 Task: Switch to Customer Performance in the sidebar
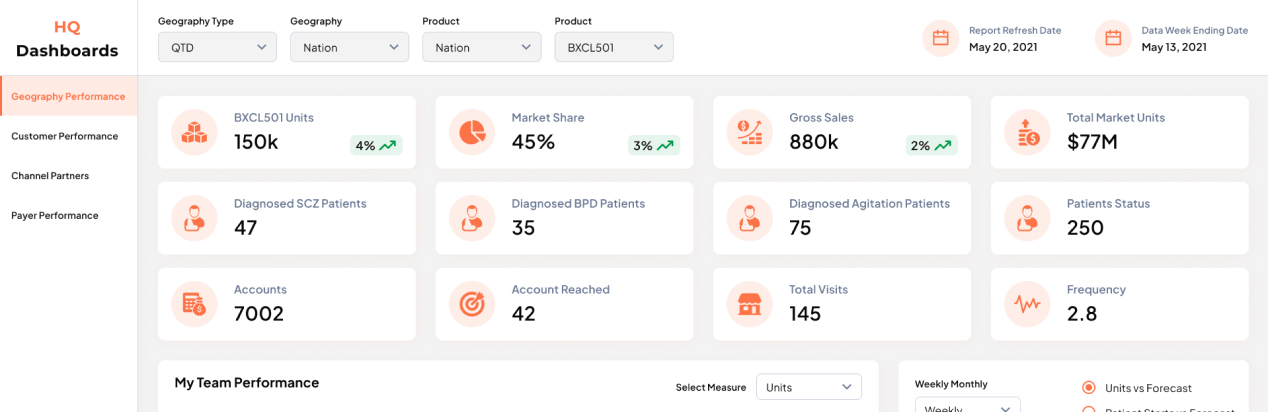pyautogui.click(x=65, y=136)
